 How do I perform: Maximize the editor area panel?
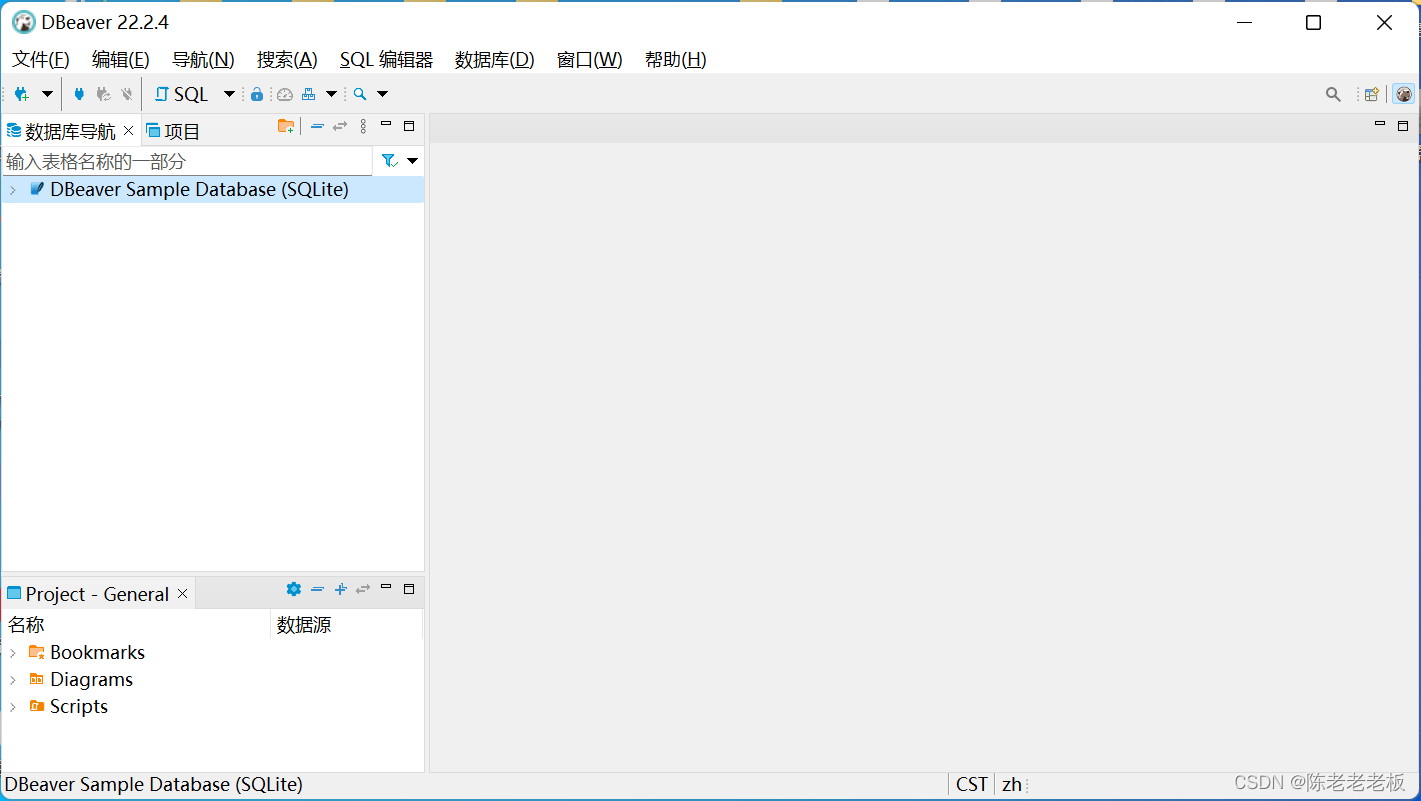pyautogui.click(x=1403, y=126)
